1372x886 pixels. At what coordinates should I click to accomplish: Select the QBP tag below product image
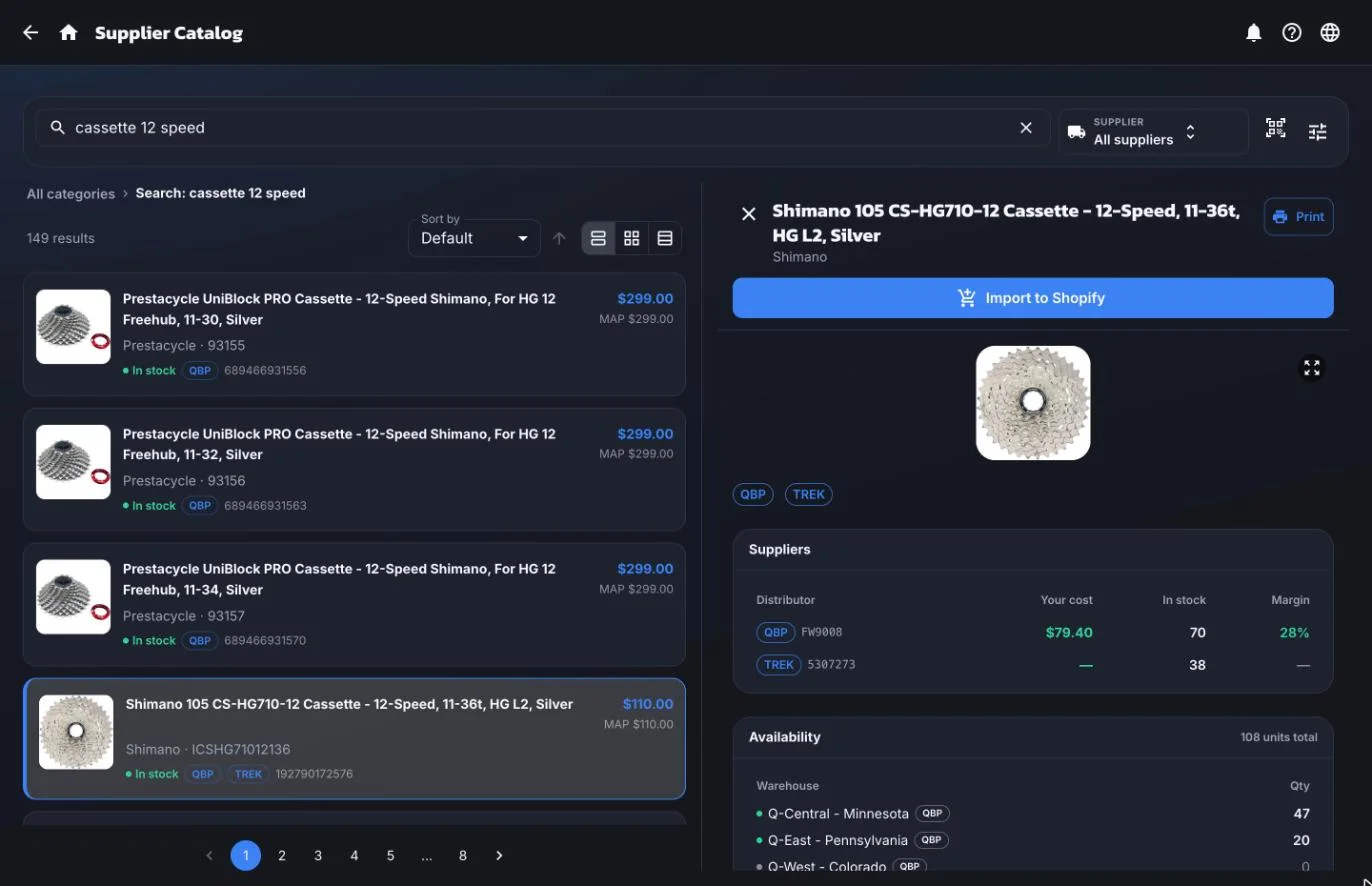[x=753, y=494]
